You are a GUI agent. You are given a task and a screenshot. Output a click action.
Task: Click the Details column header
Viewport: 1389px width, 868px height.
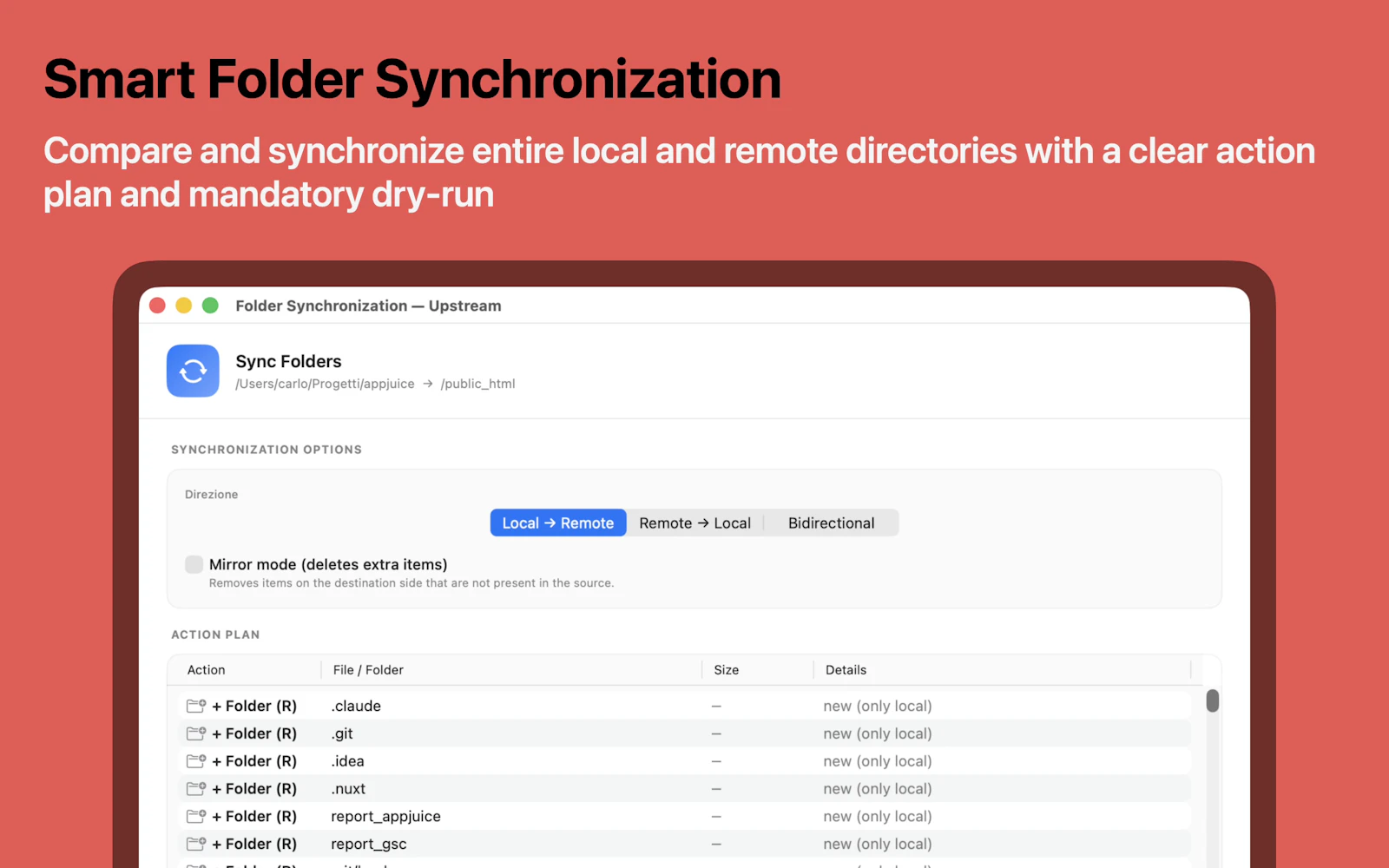(x=846, y=670)
